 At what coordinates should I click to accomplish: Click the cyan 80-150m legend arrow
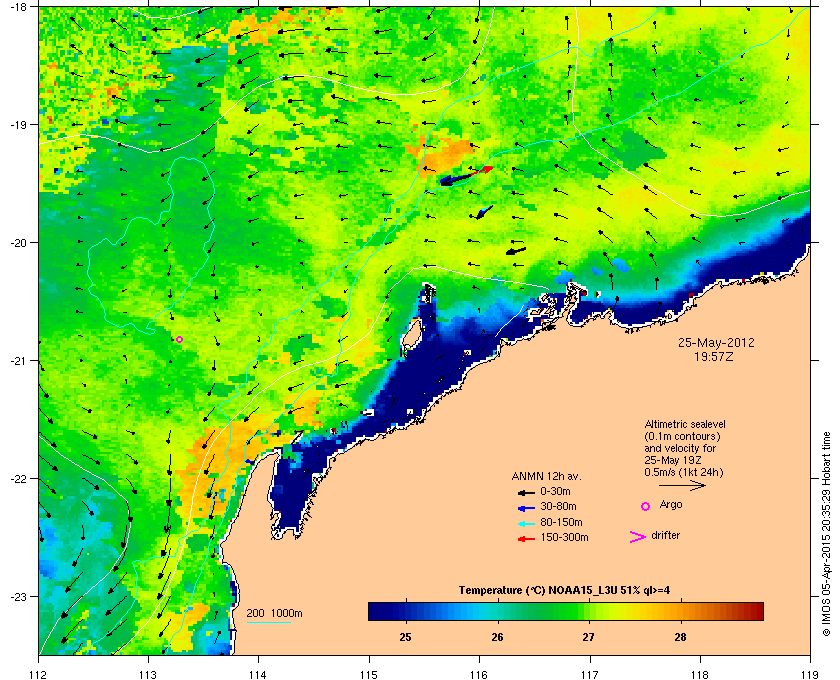(x=526, y=523)
